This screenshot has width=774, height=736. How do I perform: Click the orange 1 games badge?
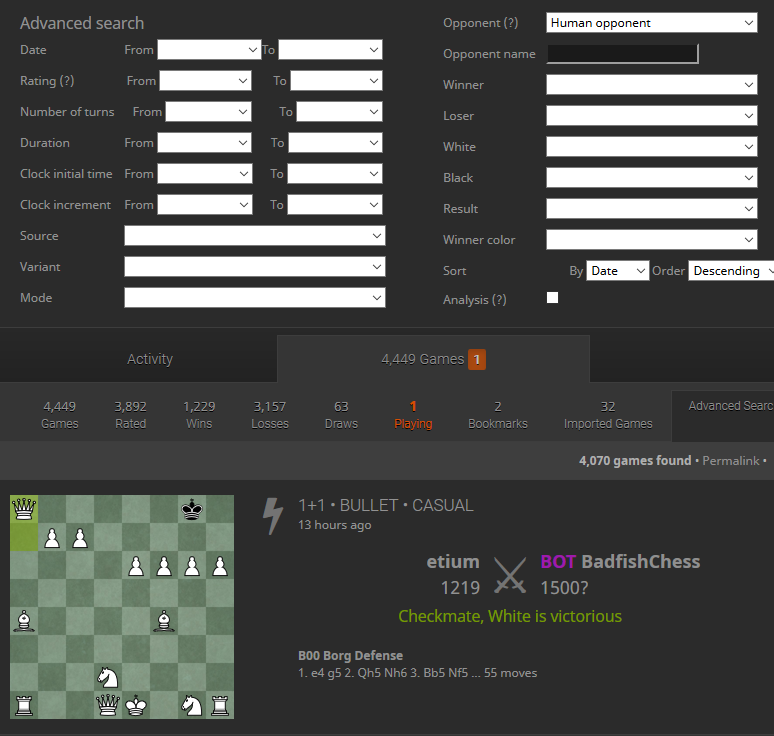pyautogui.click(x=477, y=359)
